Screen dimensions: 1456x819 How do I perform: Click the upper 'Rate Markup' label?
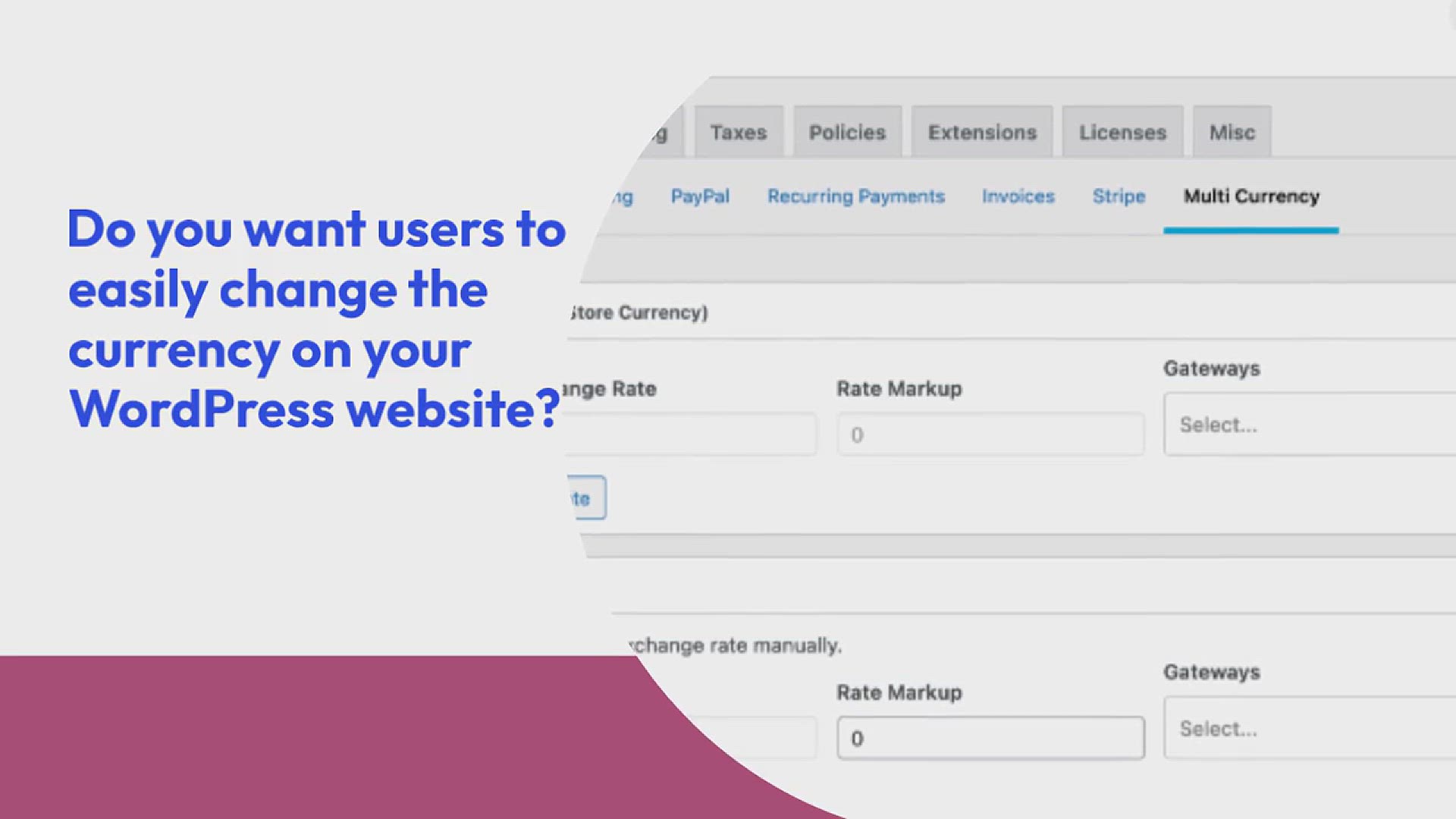point(899,389)
